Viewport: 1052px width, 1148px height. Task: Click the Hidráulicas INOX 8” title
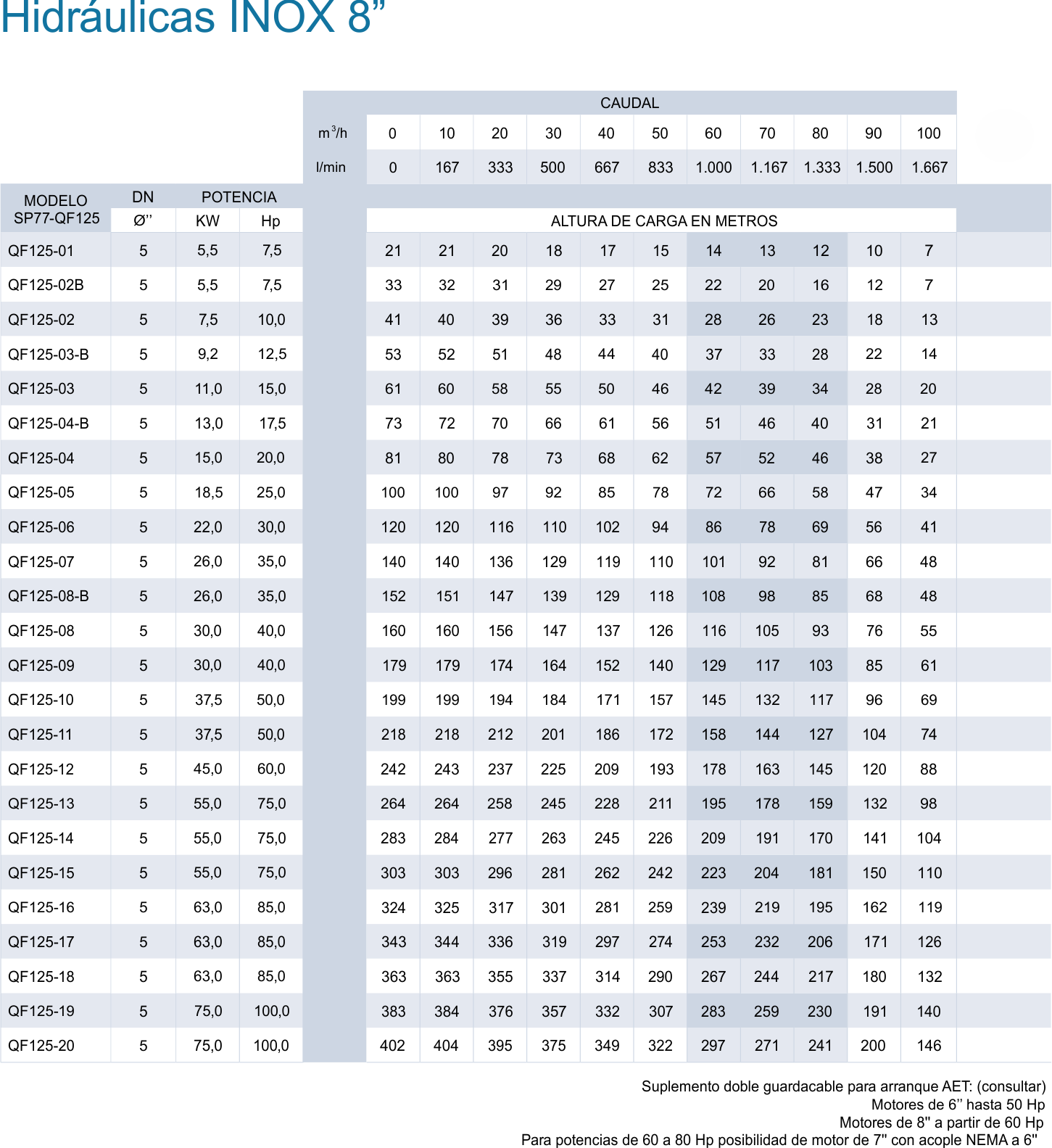pyautogui.click(x=192, y=17)
